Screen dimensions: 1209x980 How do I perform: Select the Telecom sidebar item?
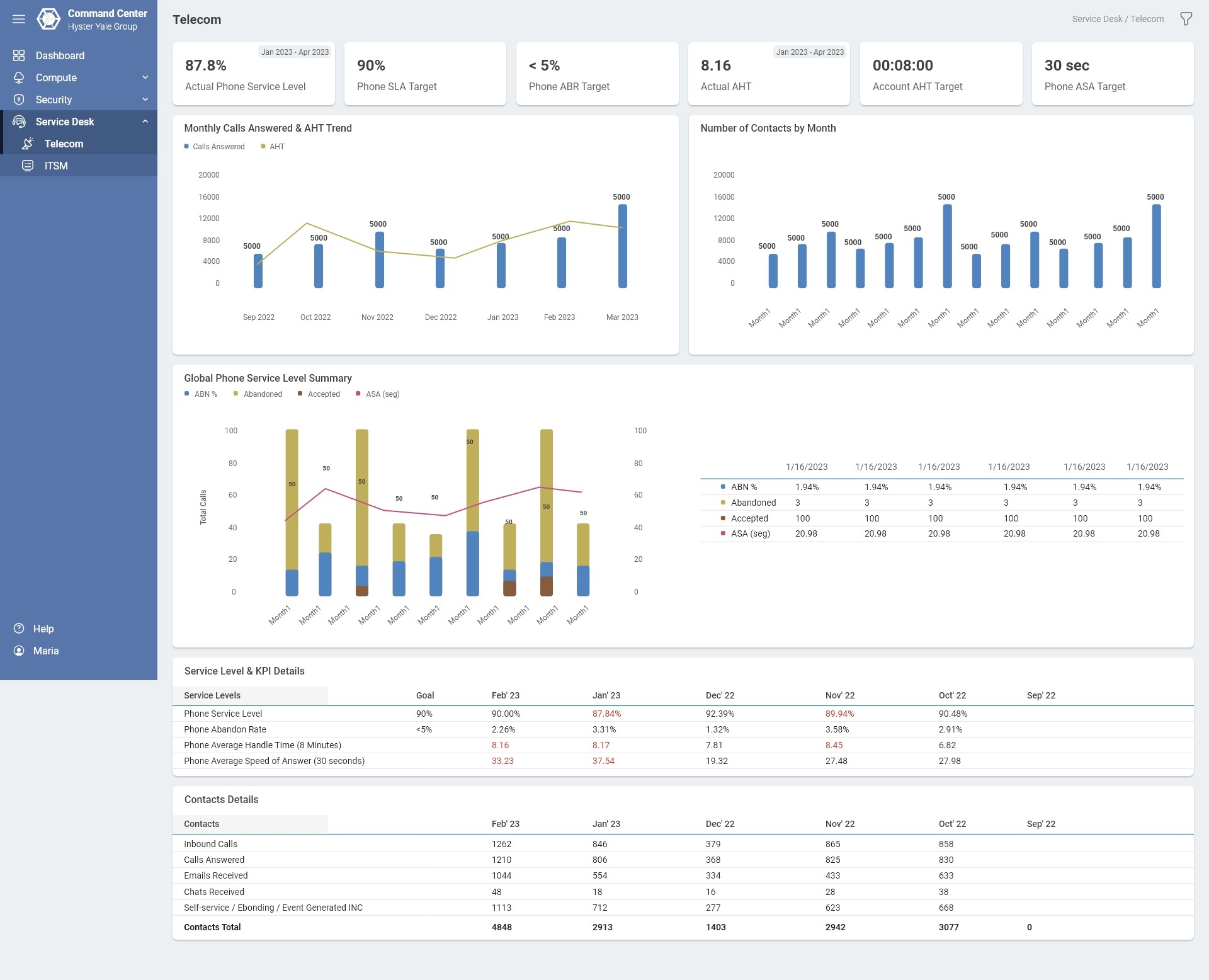pos(64,144)
